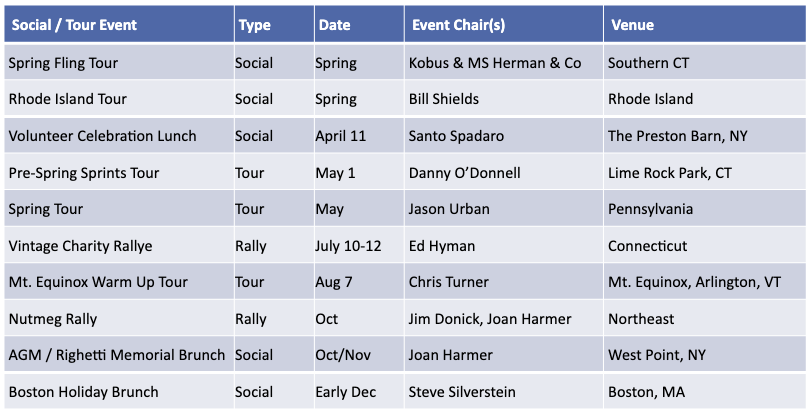This screenshot has width=812, height=413.
Task: Click the April 11 date cell
Action: [341, 136]
